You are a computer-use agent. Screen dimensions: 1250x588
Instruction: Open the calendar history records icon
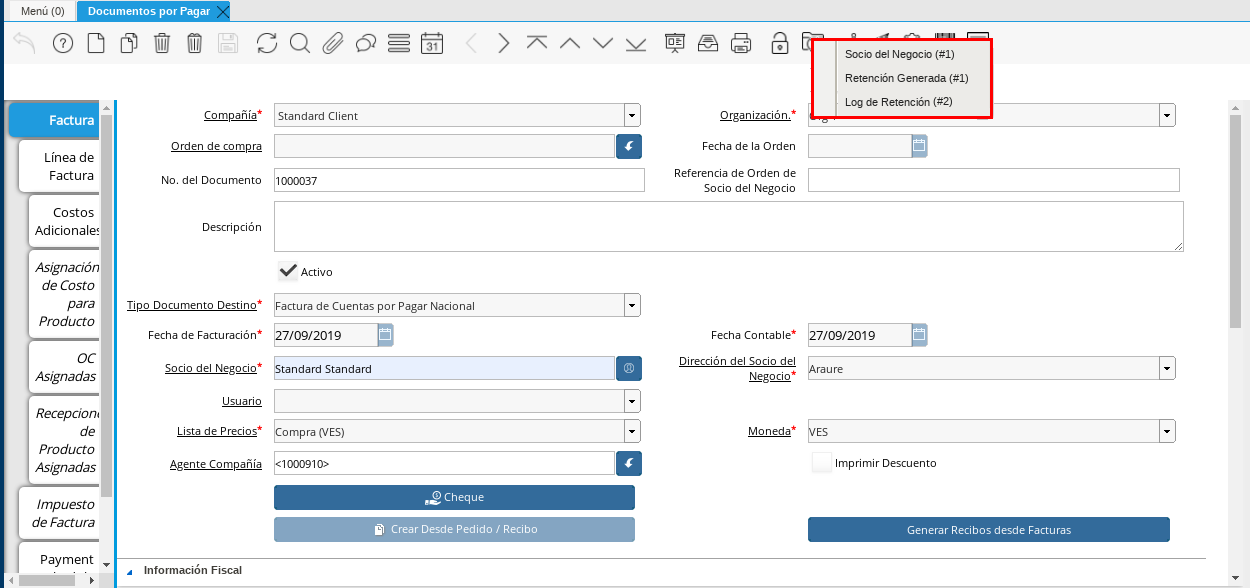tap(431, 43)
